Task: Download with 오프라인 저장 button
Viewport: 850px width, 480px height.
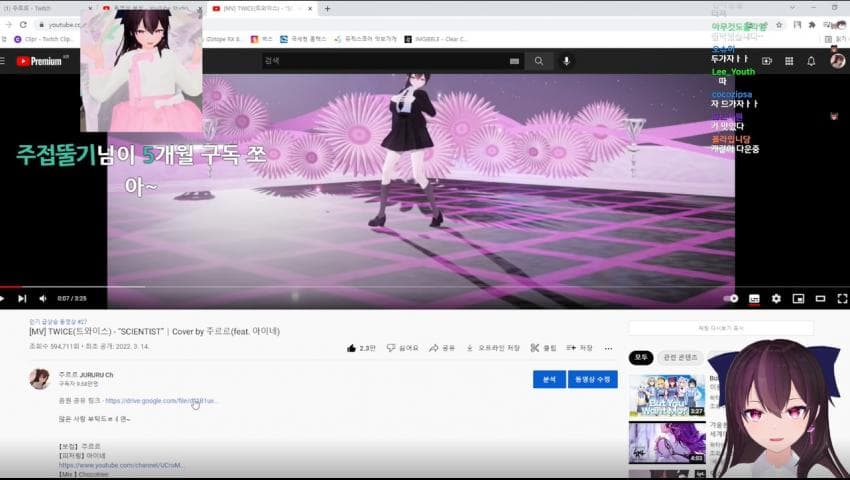Action: pos(493,348)
